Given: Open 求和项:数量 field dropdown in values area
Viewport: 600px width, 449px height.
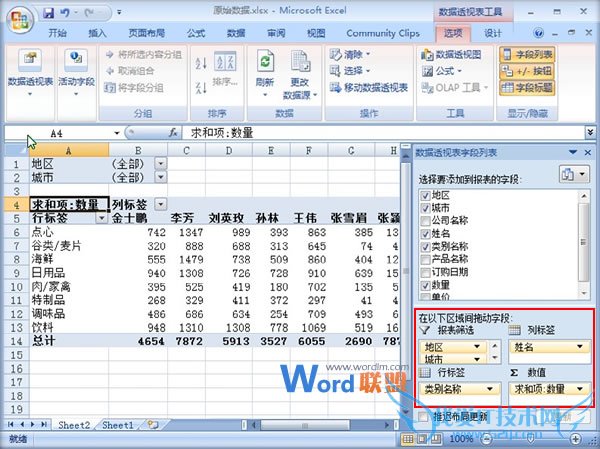Looking at the screenshot, I should pyautogui.click(x=580, y=389).
